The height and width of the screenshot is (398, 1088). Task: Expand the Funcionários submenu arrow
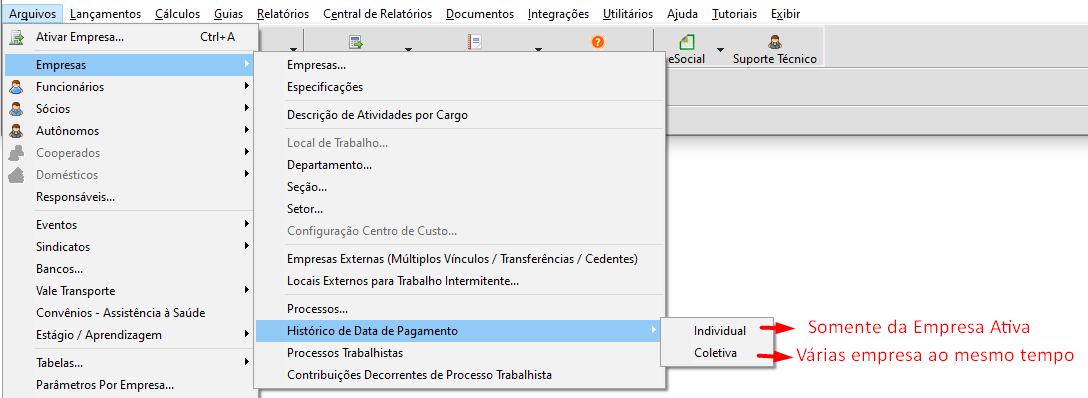point(246,87)
